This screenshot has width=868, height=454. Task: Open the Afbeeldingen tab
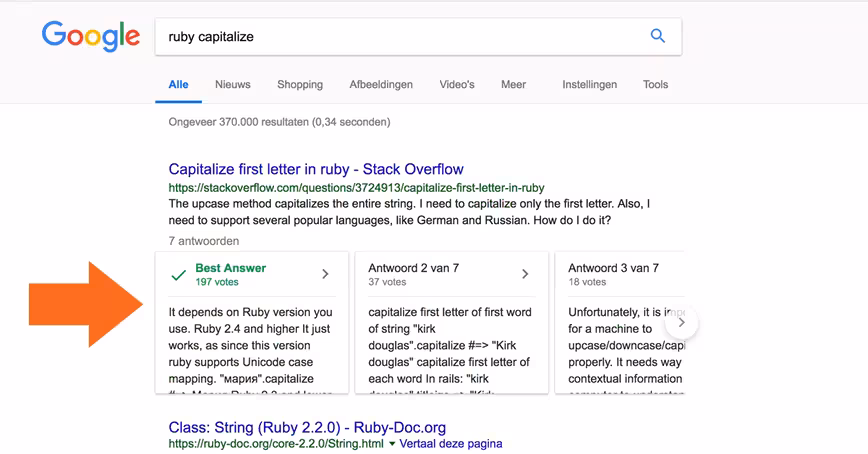[381, 85]
